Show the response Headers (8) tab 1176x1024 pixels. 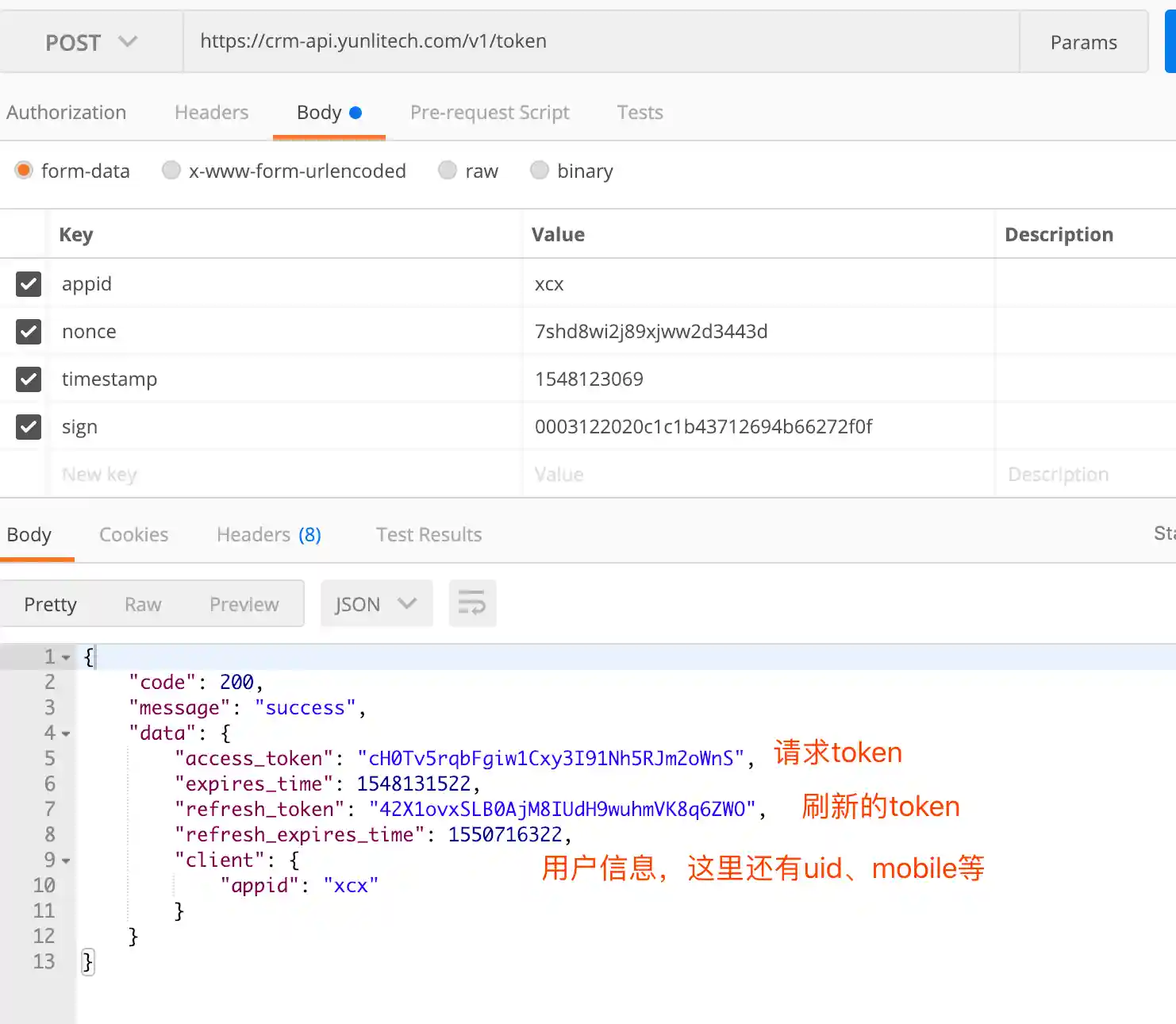pyautogui.click(x=268, y=535)
